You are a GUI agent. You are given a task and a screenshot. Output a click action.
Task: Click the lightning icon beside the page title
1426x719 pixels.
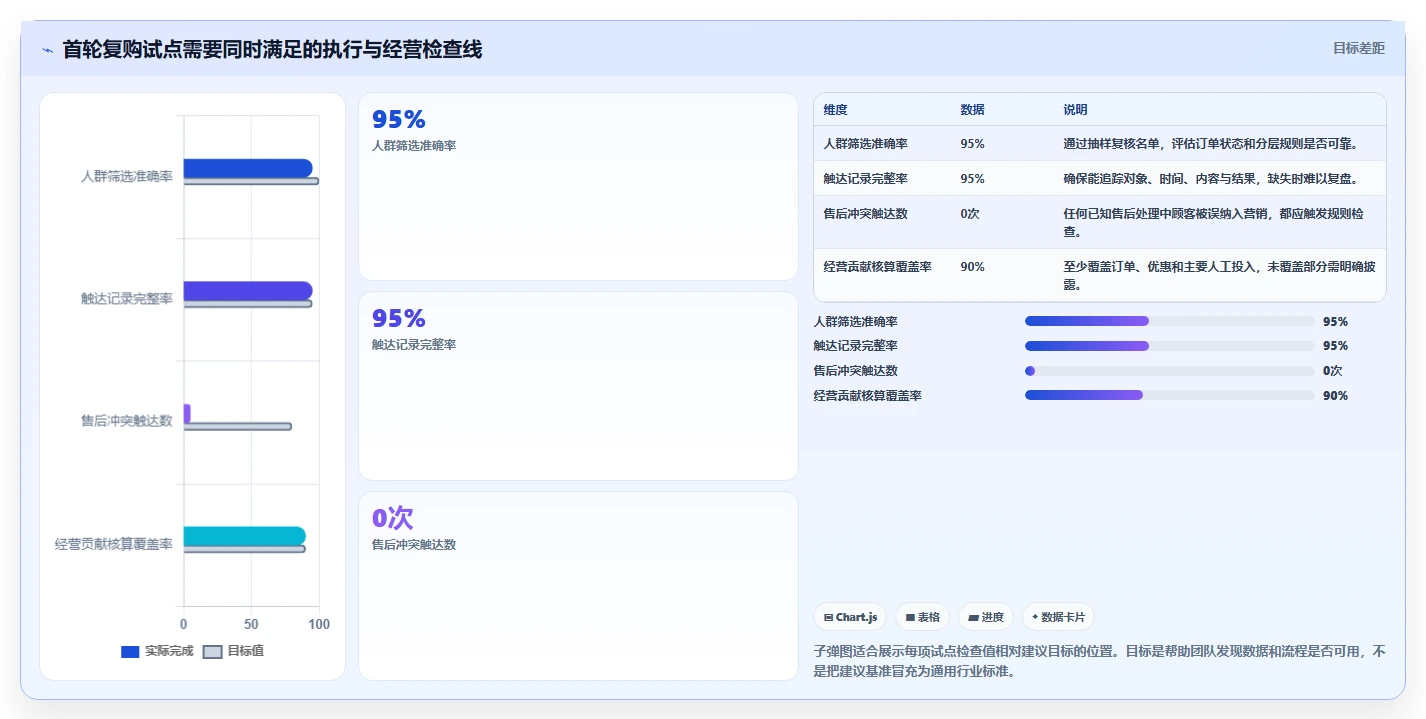click(x=47, y=50)
